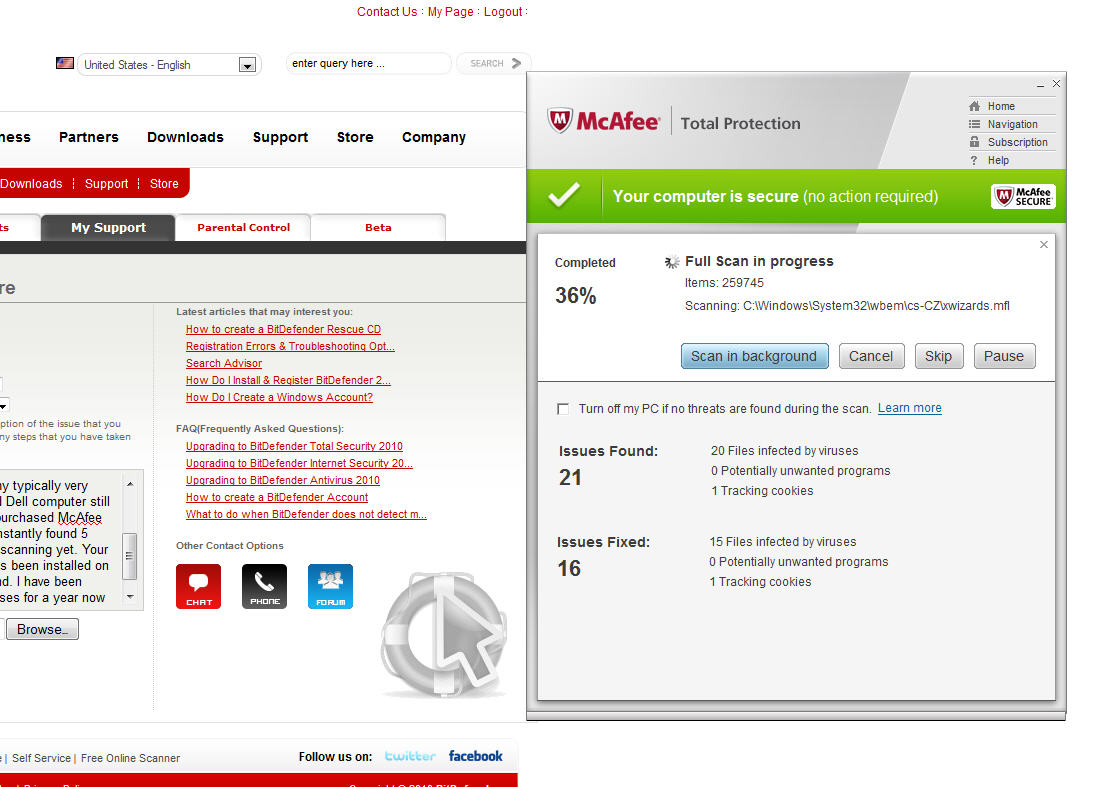The height and width of the screenshot is (787, 1094).
Task: Click the issue description text area
Action: click(61, 541)
